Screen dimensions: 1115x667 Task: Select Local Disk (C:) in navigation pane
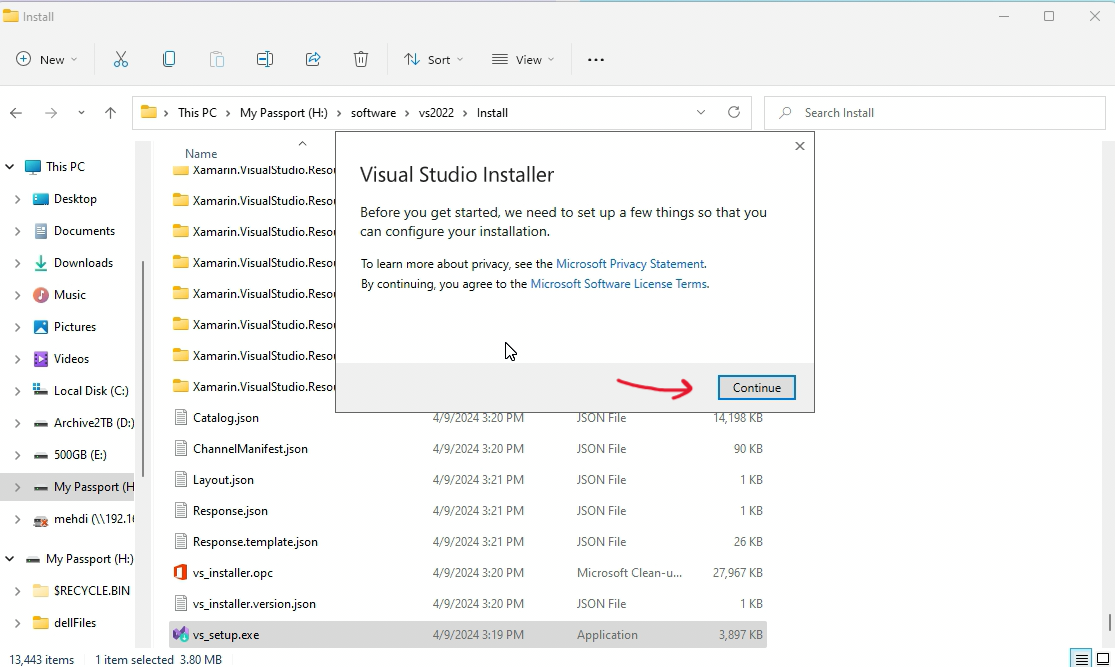(91, 391)
